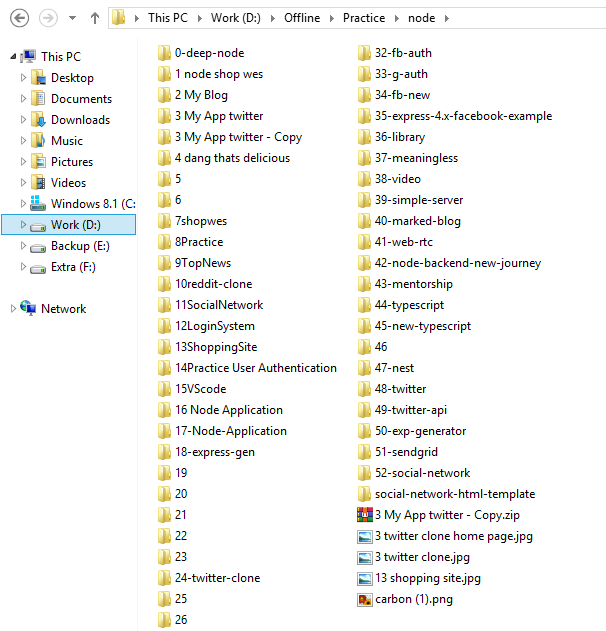This screenshot has width=606, height=631.
Task: Select '14Practice User Authentication' folder
Action: pyautogui.click(x=256, y=368)
